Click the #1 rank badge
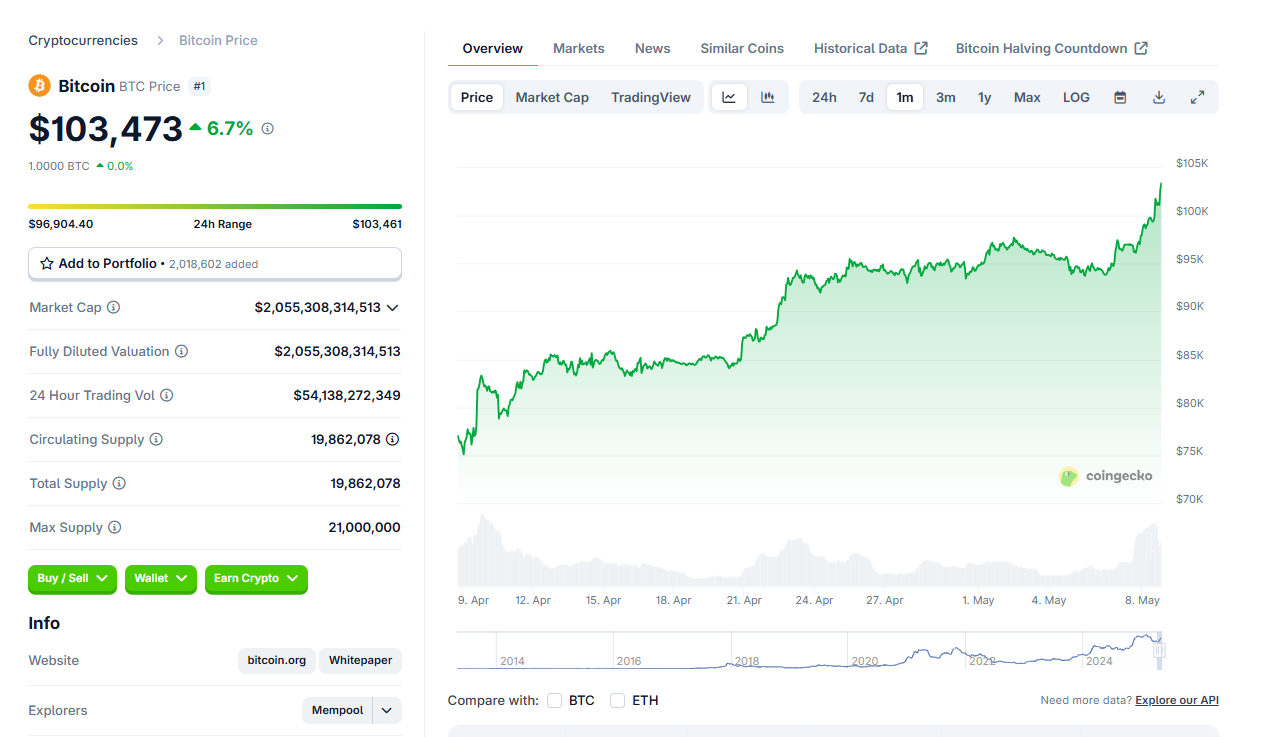The height and width of the screenshot is (737, 1269). click(x=199, y=86)
